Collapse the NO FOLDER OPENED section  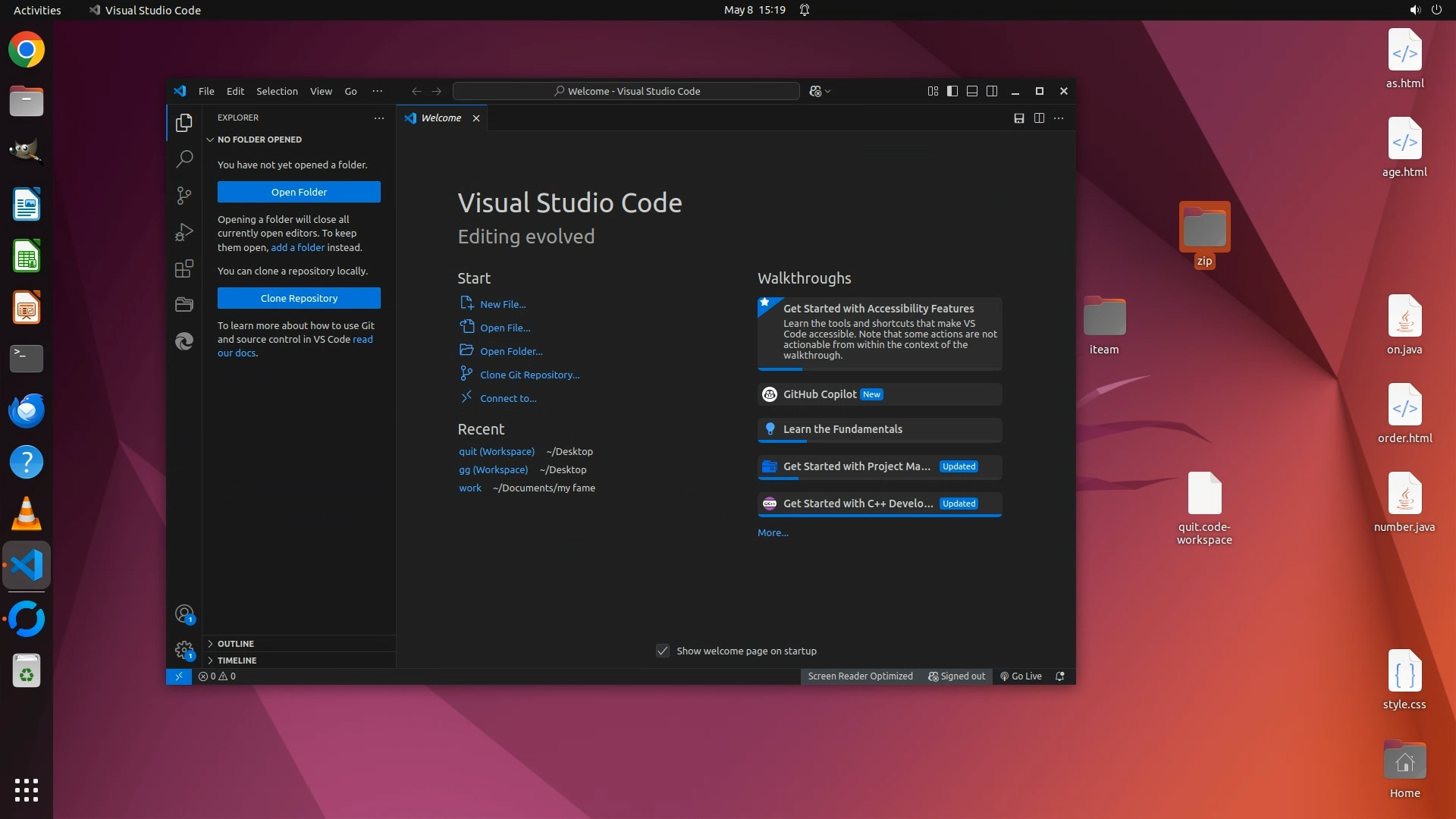[x=259, y=140]
